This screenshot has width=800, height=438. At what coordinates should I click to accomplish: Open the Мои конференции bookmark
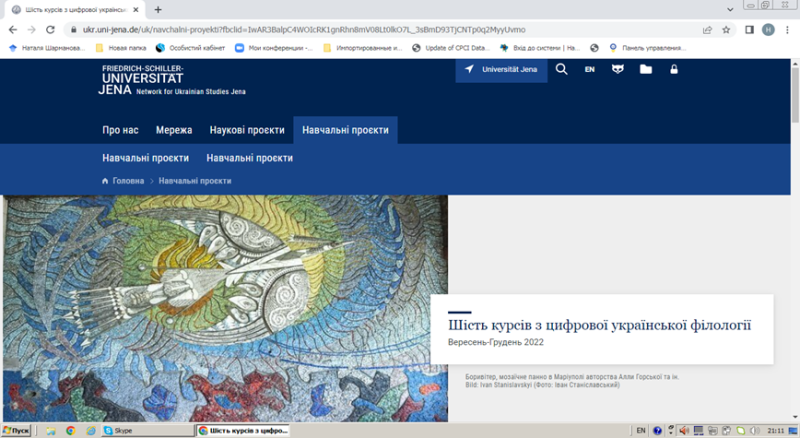tap(274, 48)
